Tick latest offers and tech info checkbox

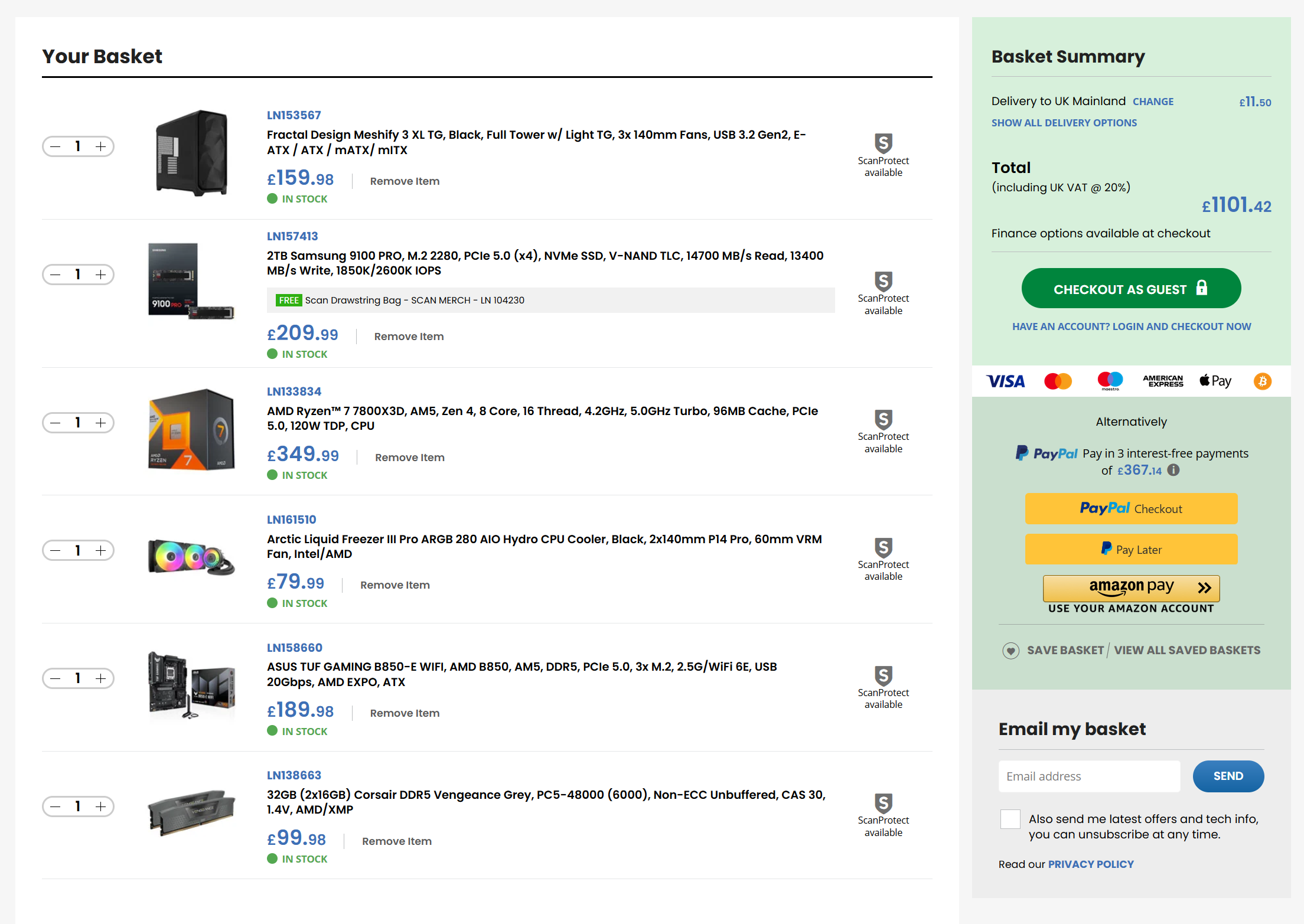(1010, 819)
